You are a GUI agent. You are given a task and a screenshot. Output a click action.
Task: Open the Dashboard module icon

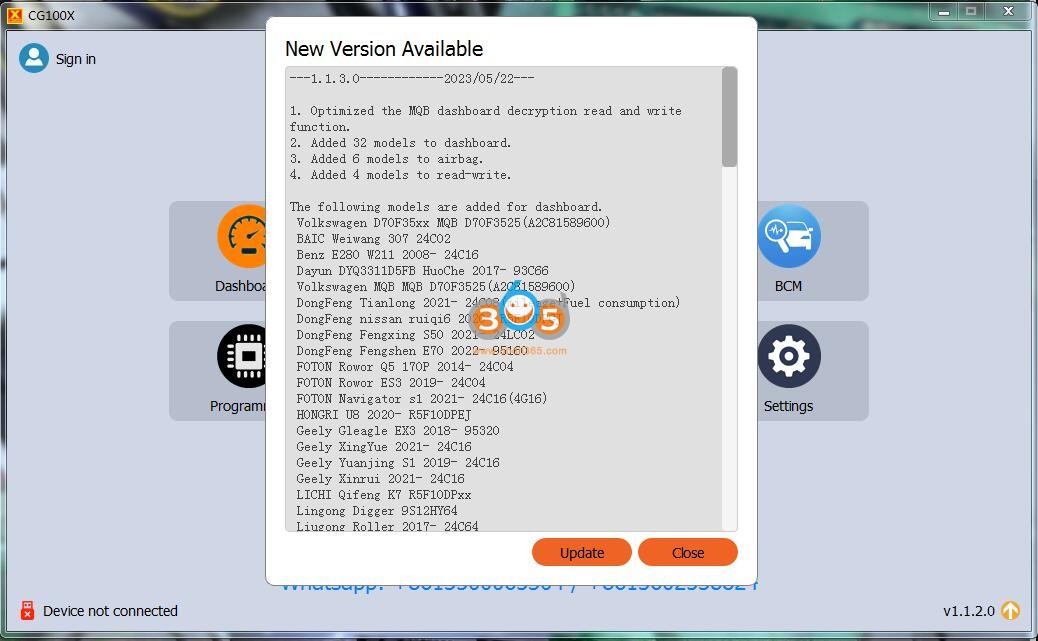tap(242, 236)
